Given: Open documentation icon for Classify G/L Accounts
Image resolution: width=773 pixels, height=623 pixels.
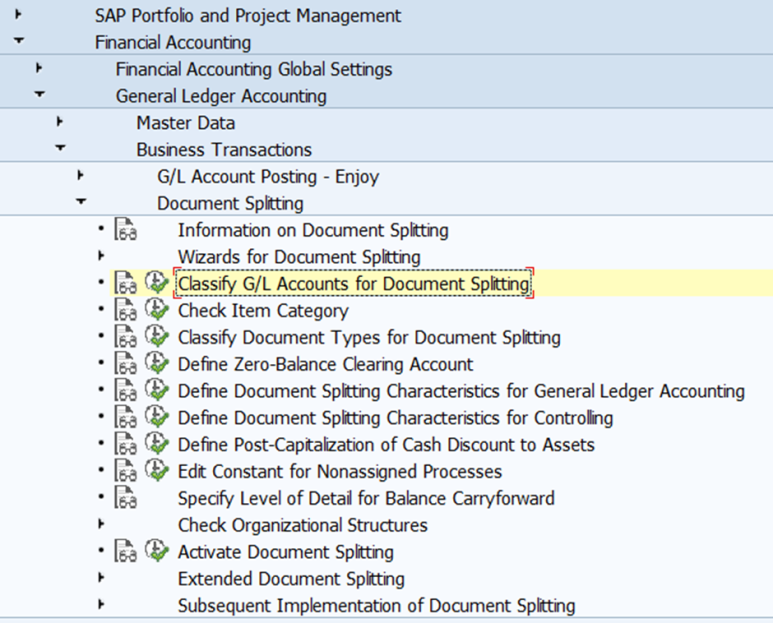Looking at the screenshot, I should (x=126, y=283).
